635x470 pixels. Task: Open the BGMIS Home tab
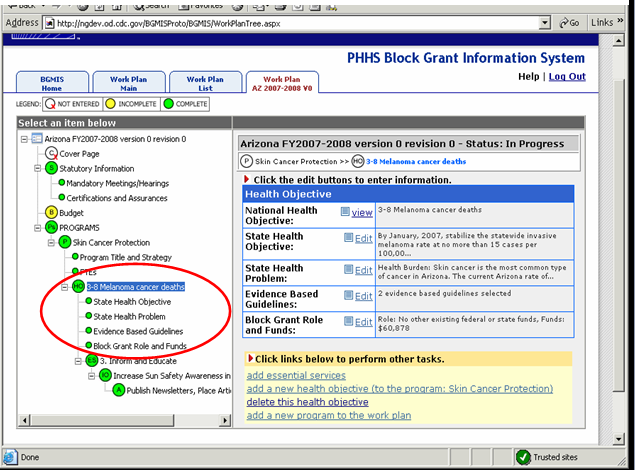pos(50,84)
